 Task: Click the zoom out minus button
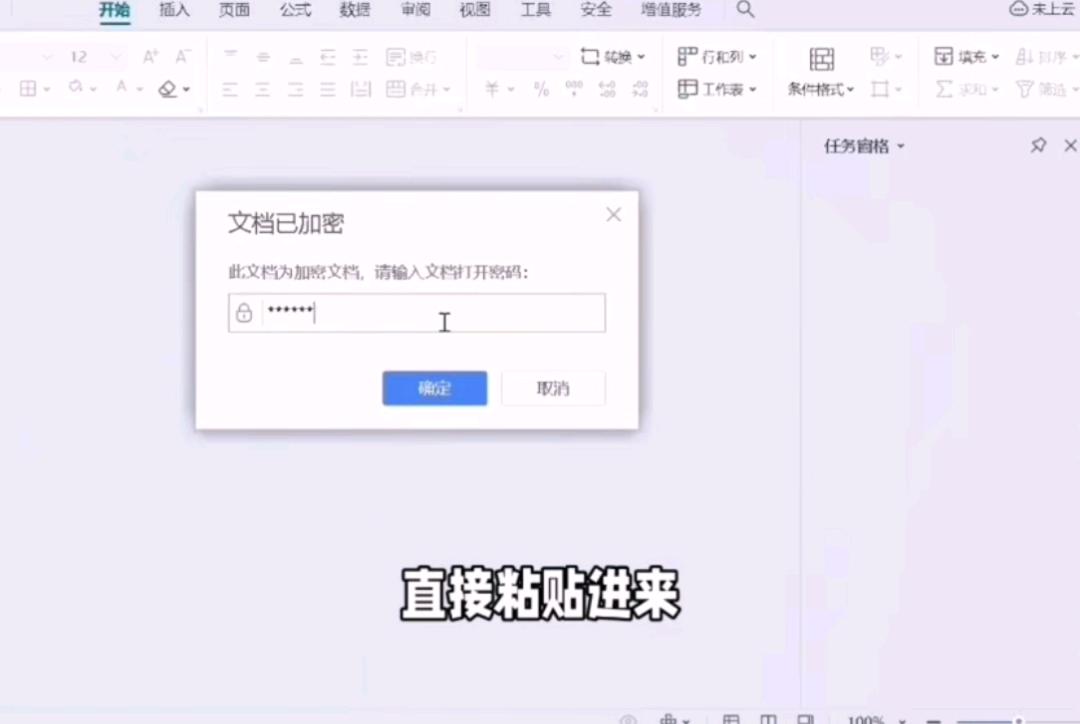[933, 720]
